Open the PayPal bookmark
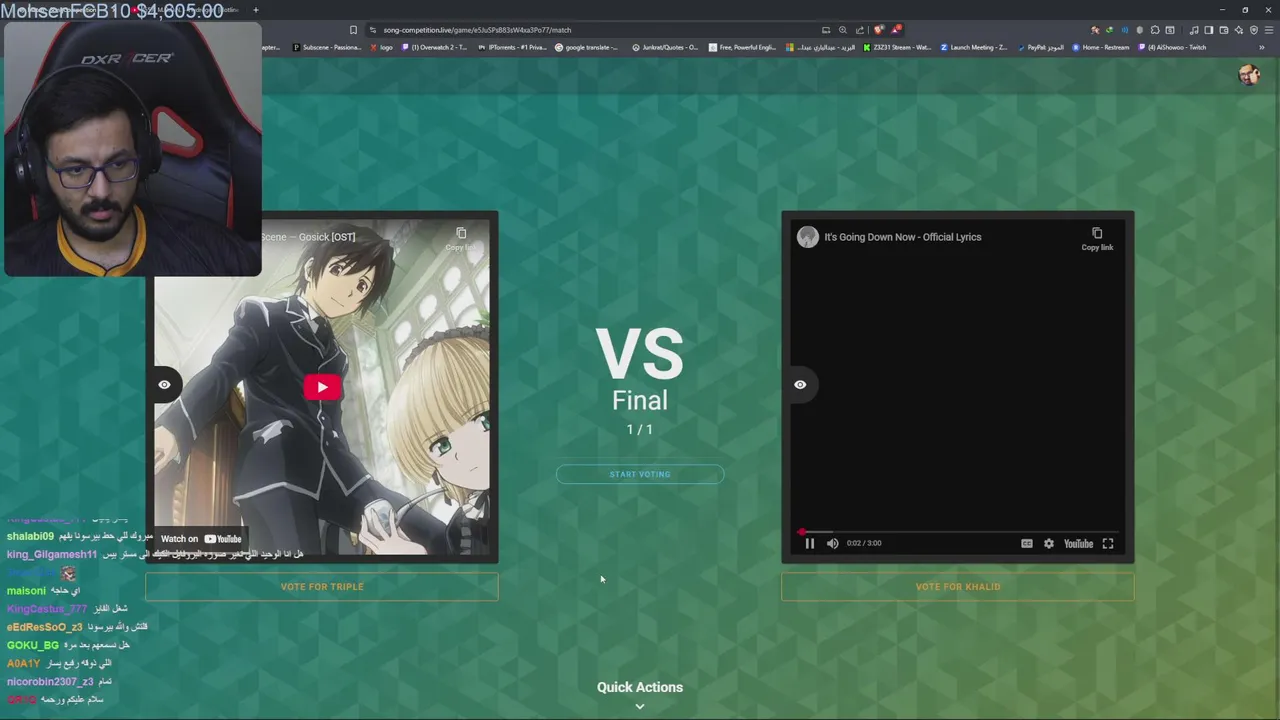The height and width of the screenshot is (720, 1280). pyautogui.click(x=1039, y=47)
